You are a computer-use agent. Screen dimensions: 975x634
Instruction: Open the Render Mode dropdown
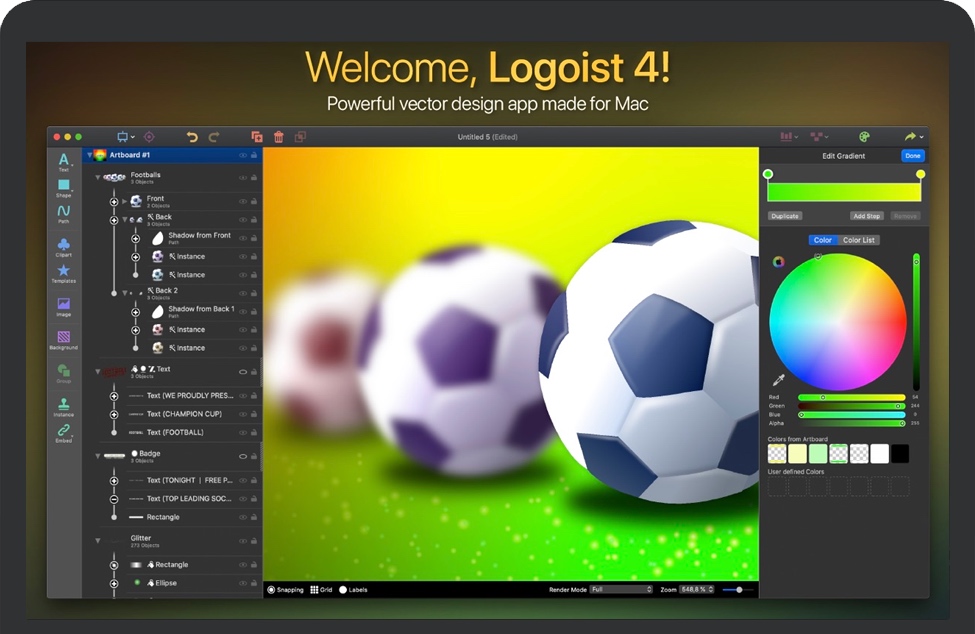click(x=621, y=589)
